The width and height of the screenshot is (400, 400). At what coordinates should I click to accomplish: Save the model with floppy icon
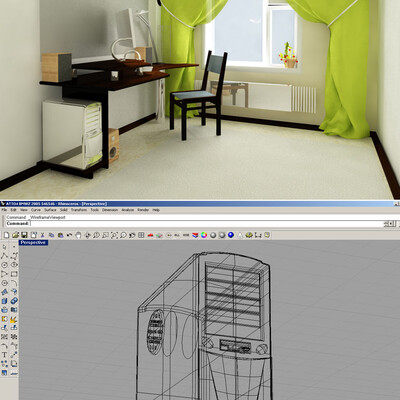click(x=24, y=235)
